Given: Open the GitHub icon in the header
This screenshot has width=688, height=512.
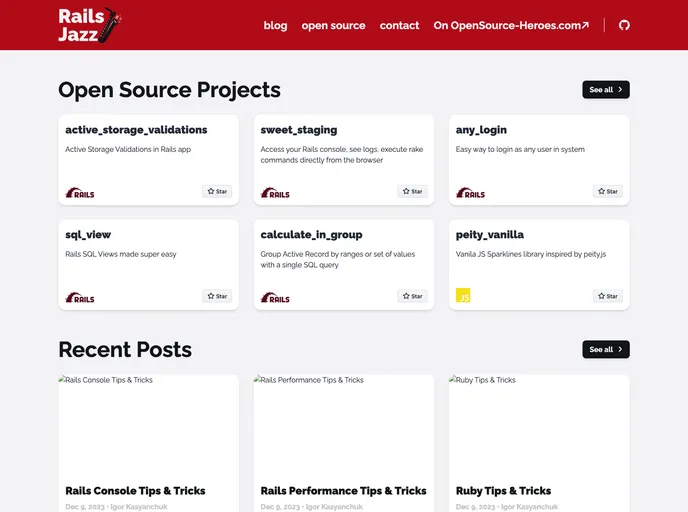Looking at the screenshot, I should coord(624,25).
